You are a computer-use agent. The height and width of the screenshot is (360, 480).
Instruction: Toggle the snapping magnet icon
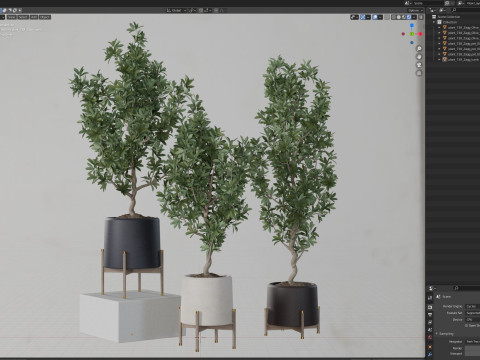pyautogui.click(x=201, y=10)
